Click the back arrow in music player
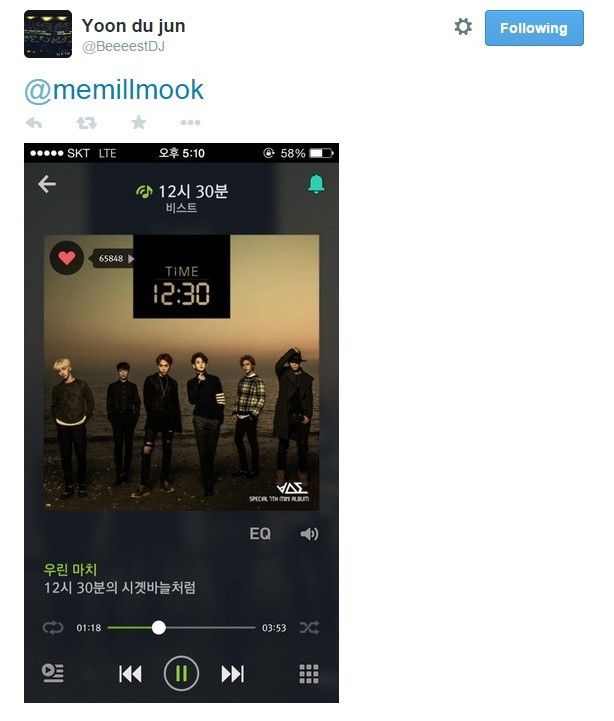614x721 pixels. 47,184
